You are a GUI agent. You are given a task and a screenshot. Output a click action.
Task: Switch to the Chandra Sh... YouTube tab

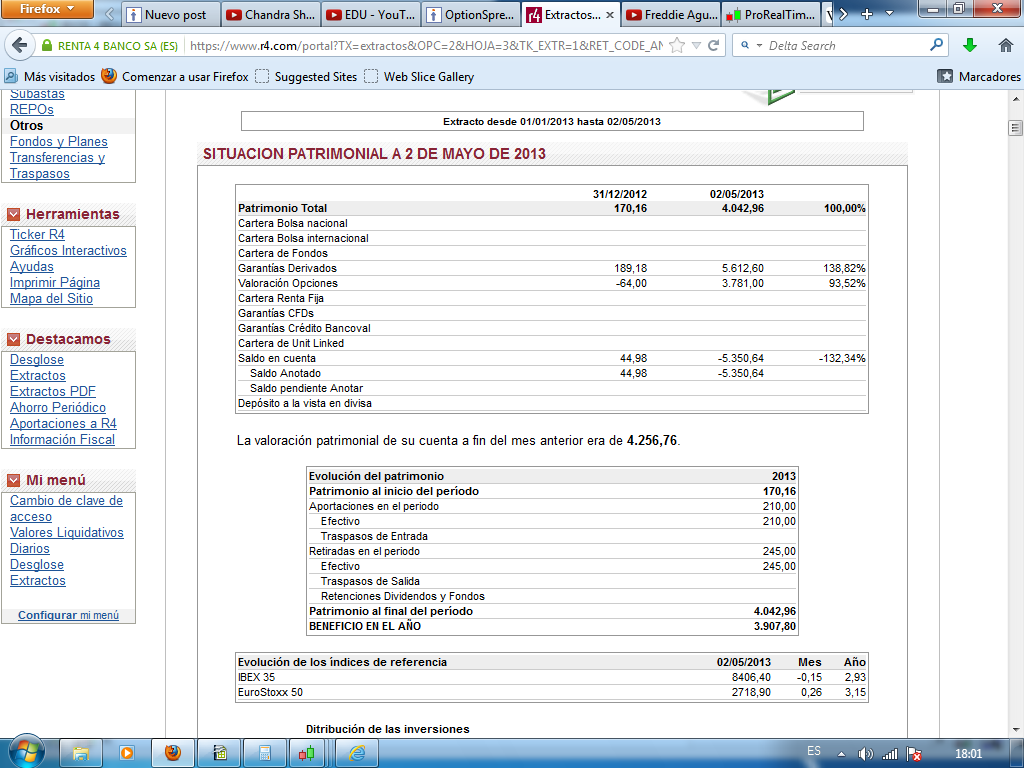point(271,14)
